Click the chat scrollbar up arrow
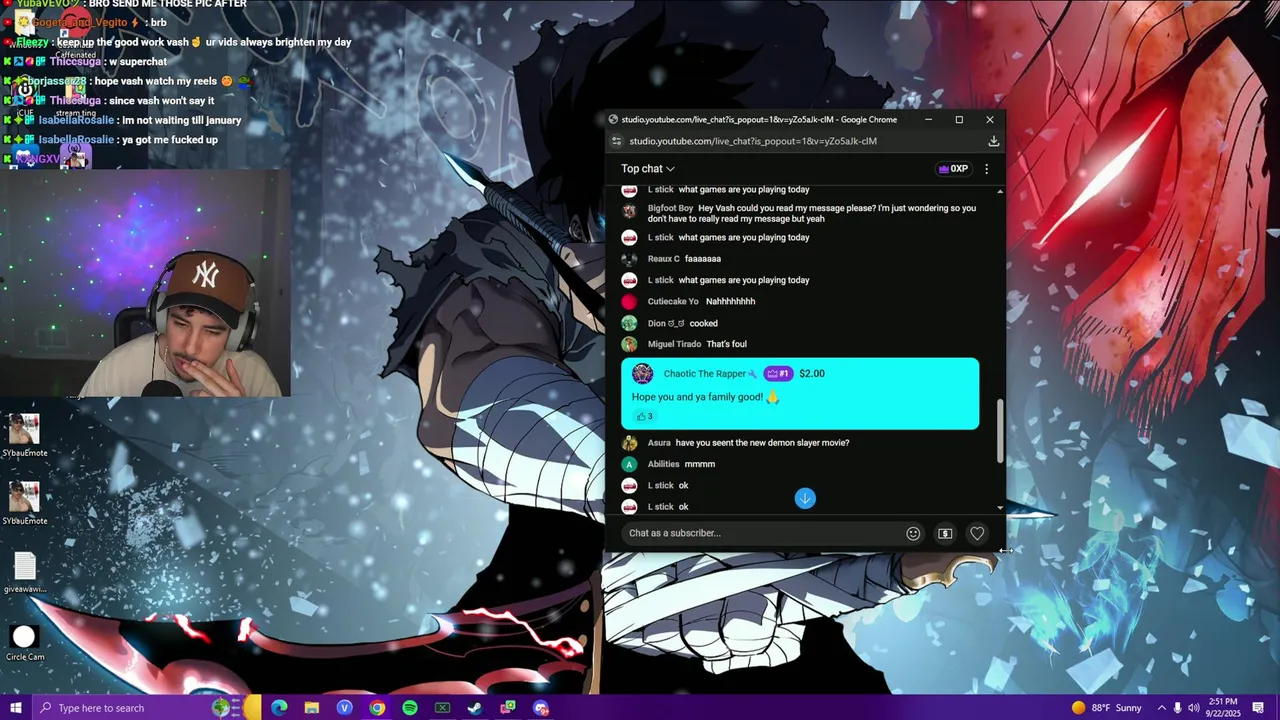The height and width of the screenshot is (720, 1280). pos(1000,190)
